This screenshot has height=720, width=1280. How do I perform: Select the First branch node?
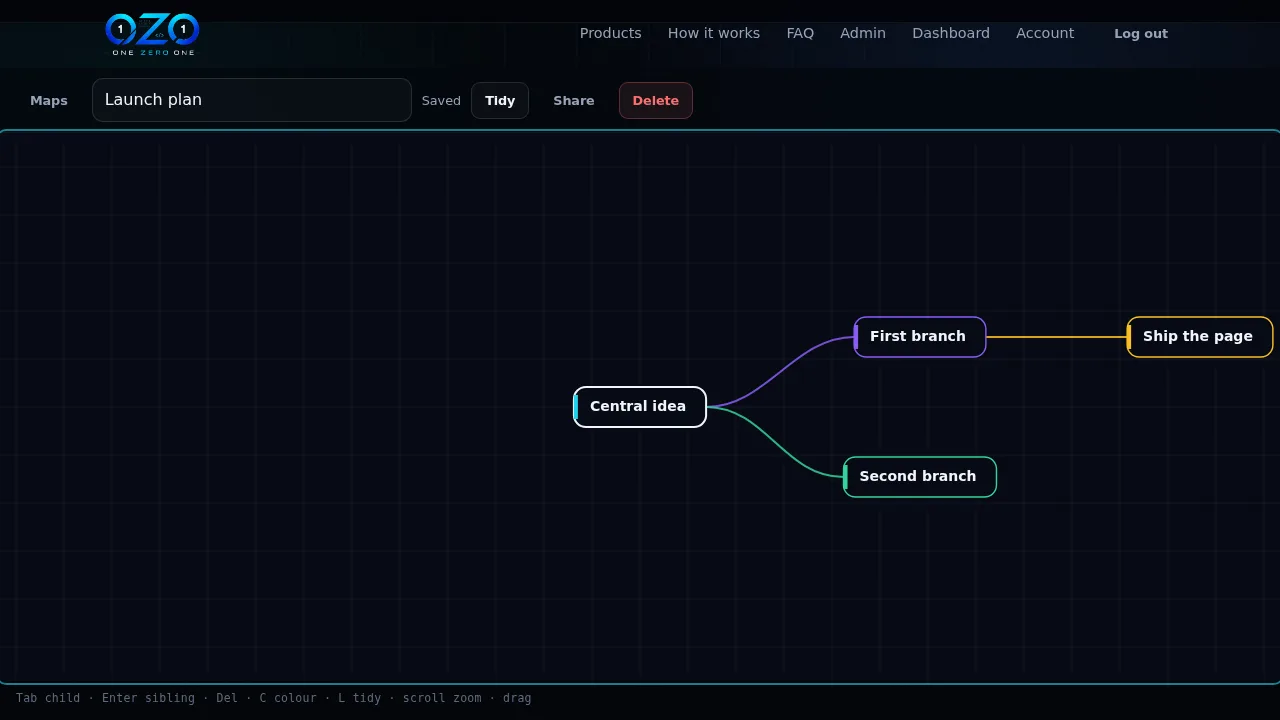(920, 337)
